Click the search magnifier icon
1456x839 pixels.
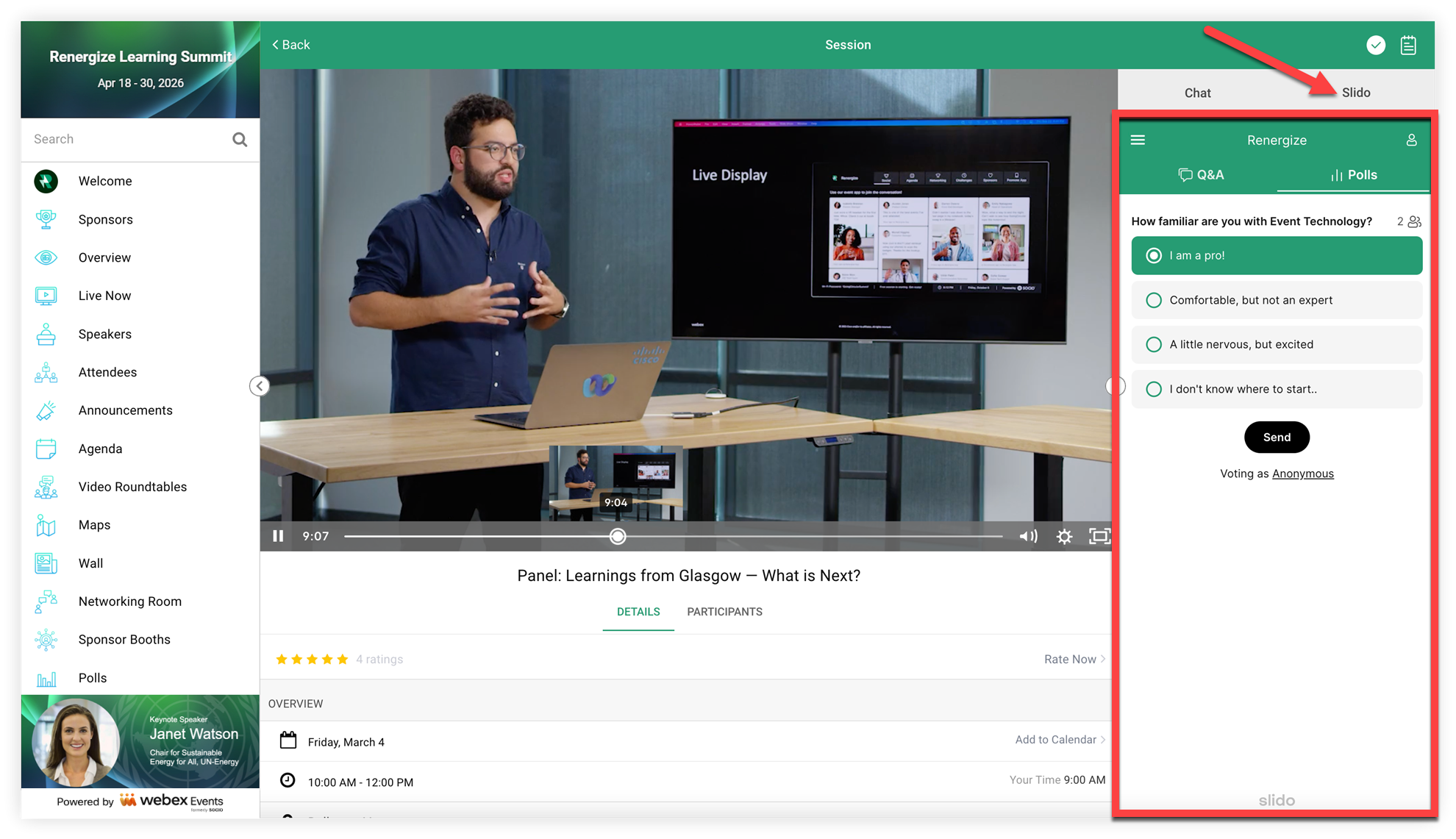240,139
